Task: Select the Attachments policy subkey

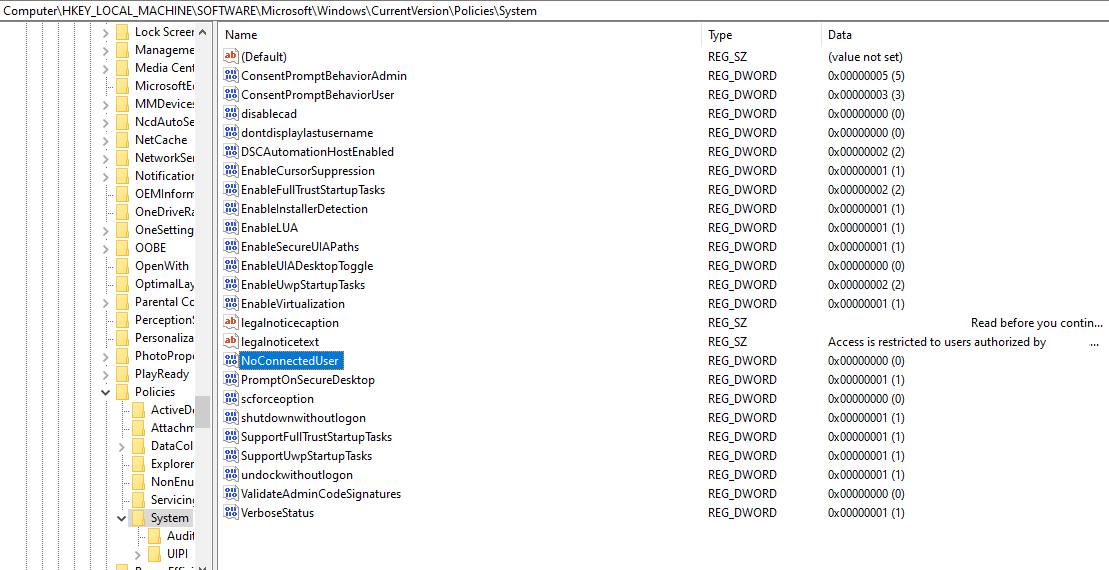Action: [172, 428]
